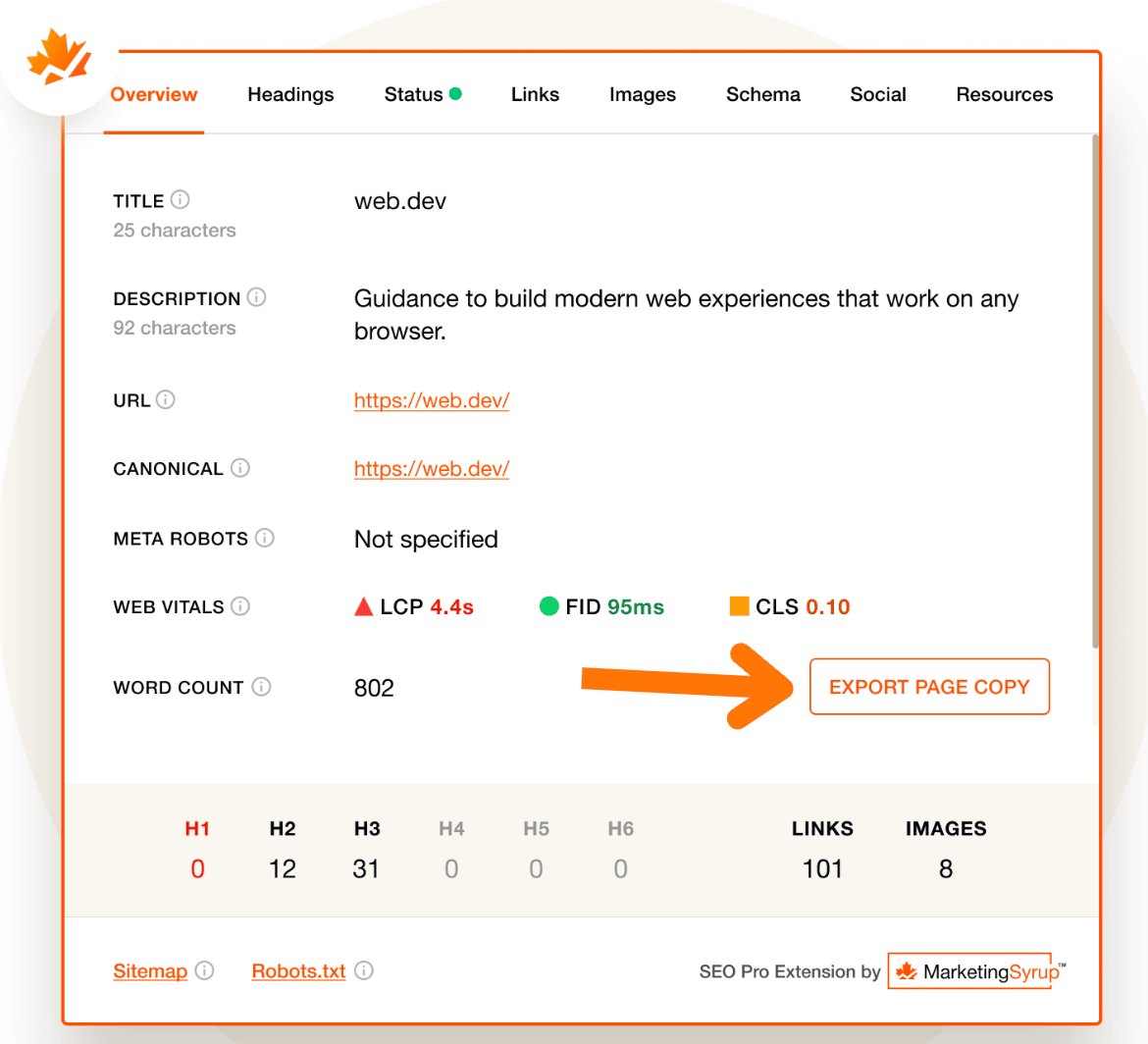Click the EXPORT PAGE COPY button

point(929,686)
